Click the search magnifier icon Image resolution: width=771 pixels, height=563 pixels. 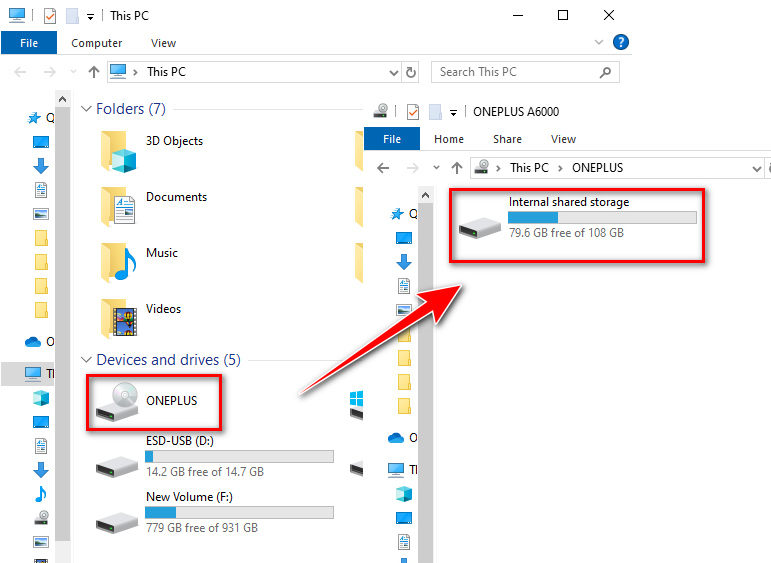tap(605, 72)
